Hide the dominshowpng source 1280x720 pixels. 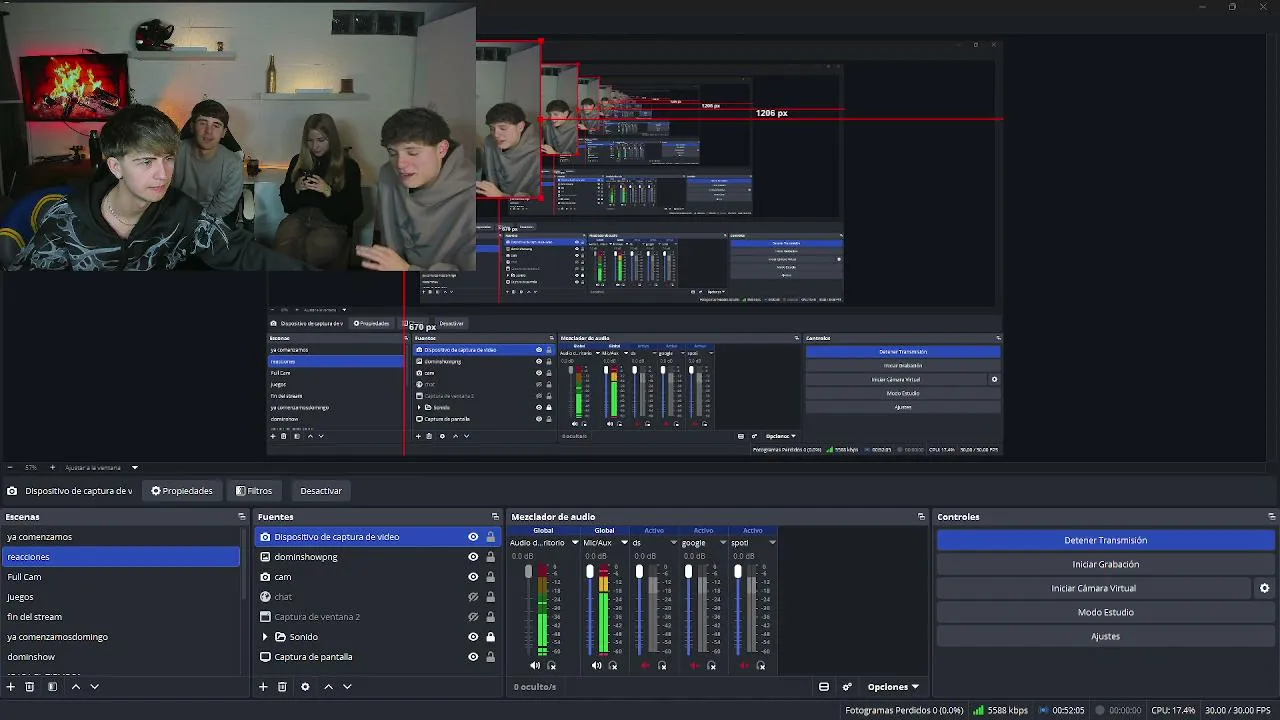click(x=473, y=557)
